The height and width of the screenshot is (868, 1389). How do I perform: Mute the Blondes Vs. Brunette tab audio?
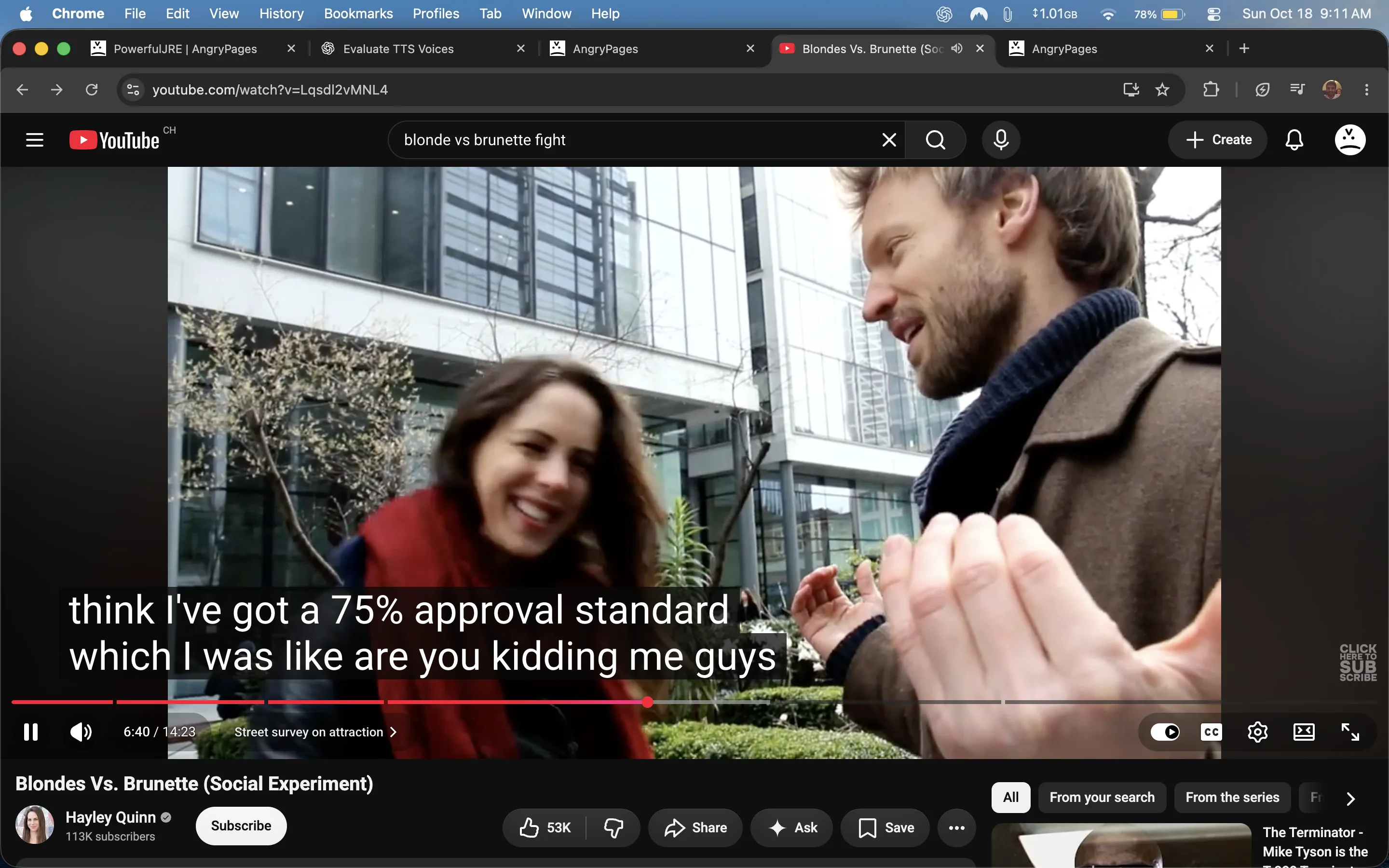tap(956, 48)
